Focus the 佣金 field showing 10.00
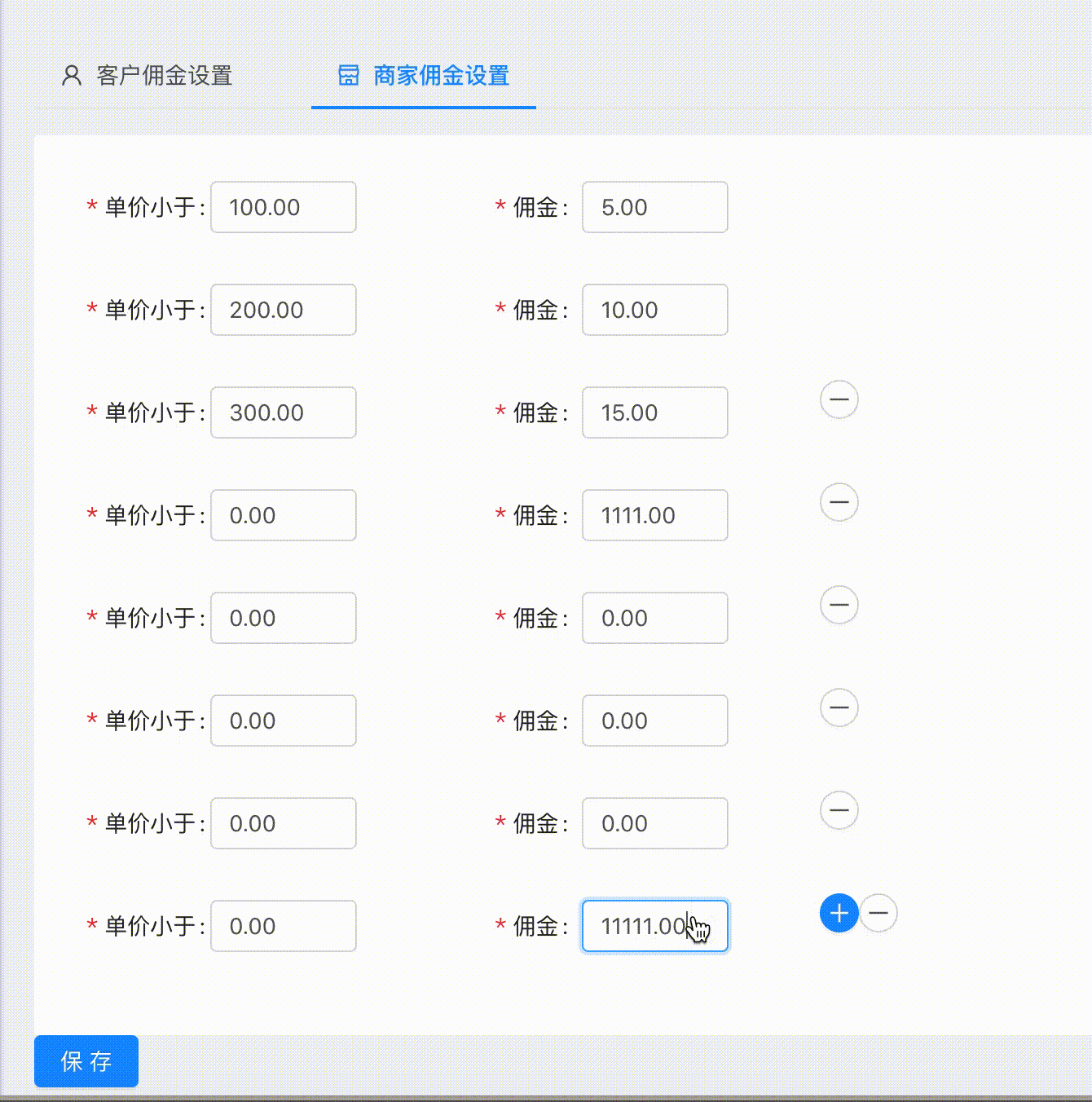 654,310
